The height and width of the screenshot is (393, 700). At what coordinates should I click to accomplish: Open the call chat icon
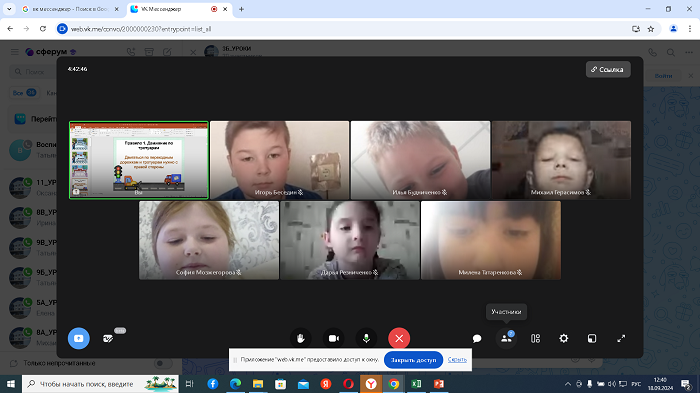click(x=477, y=339)
